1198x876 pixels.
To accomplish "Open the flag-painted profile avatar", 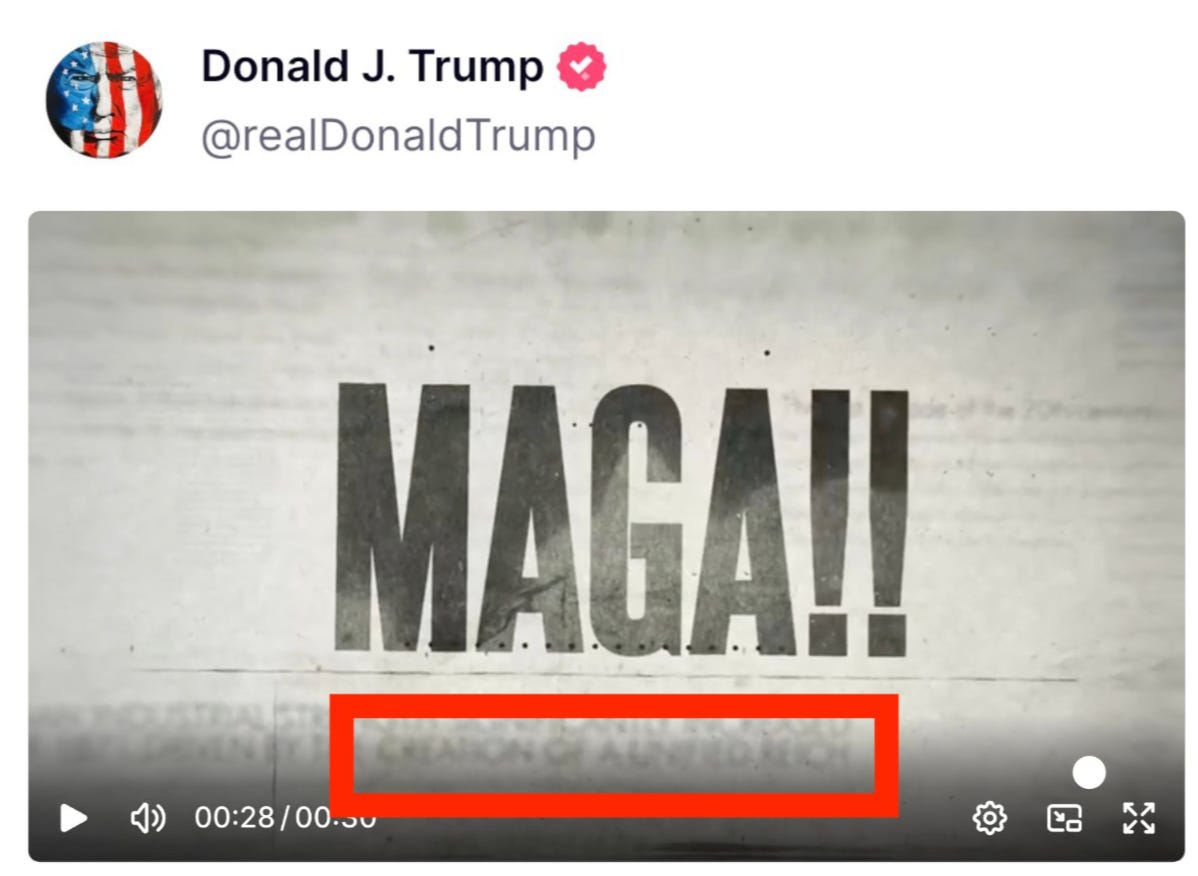I will pyautogui.click(x=104, y=99).
